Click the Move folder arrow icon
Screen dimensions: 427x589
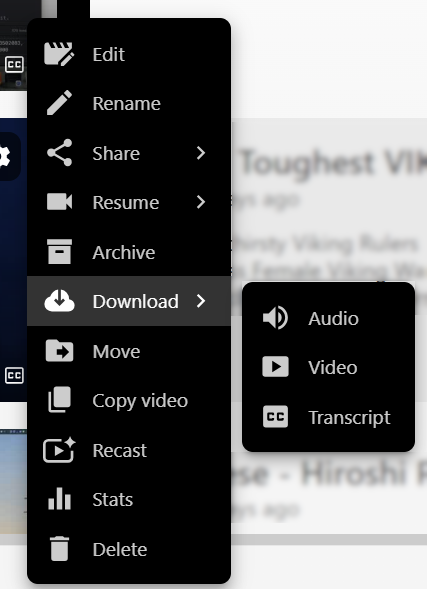pyautogui.click(x=59, y=351)
